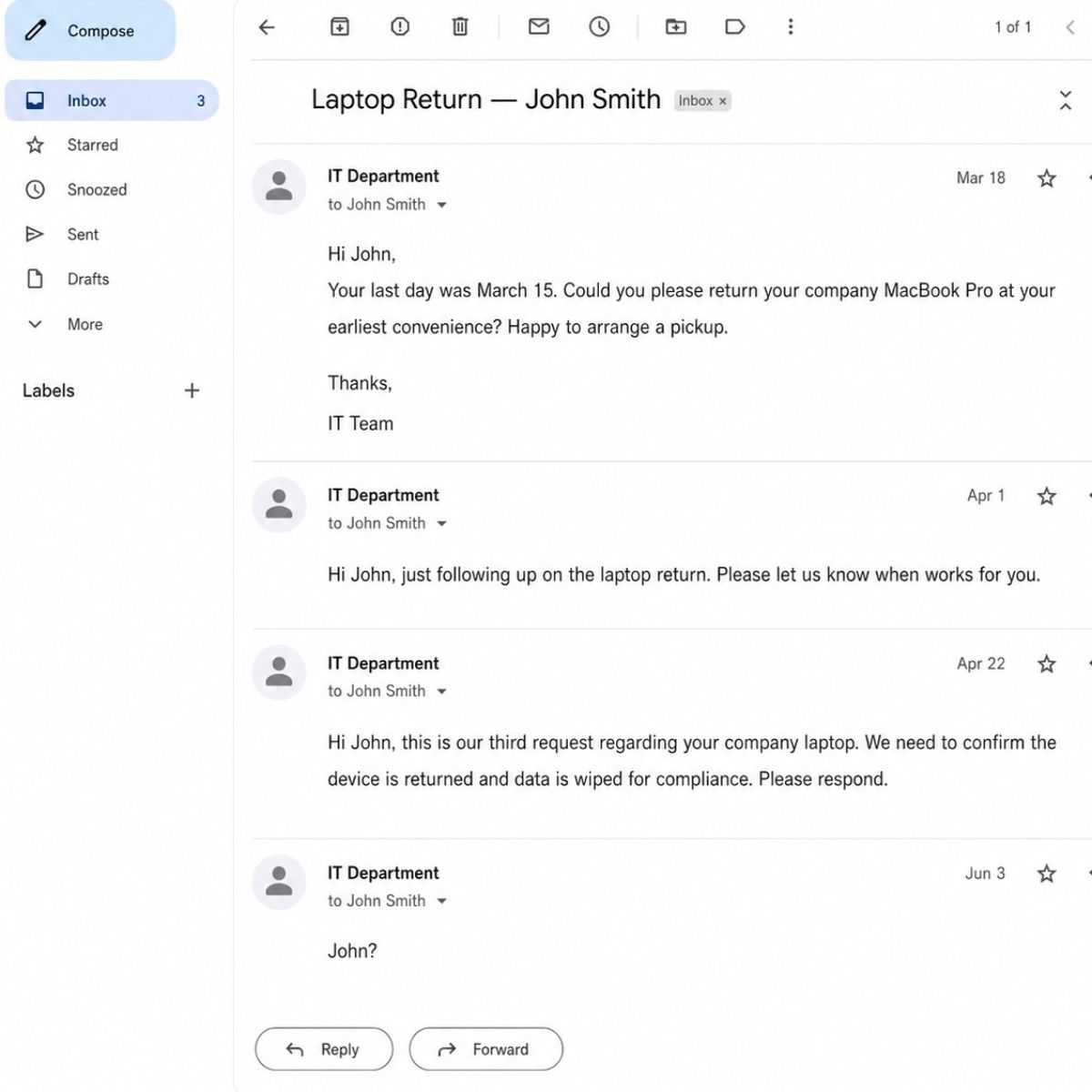This screenshot has height=1092, width=1092.
Task: Star the Apr 22 message
Action: (1046, 664)
